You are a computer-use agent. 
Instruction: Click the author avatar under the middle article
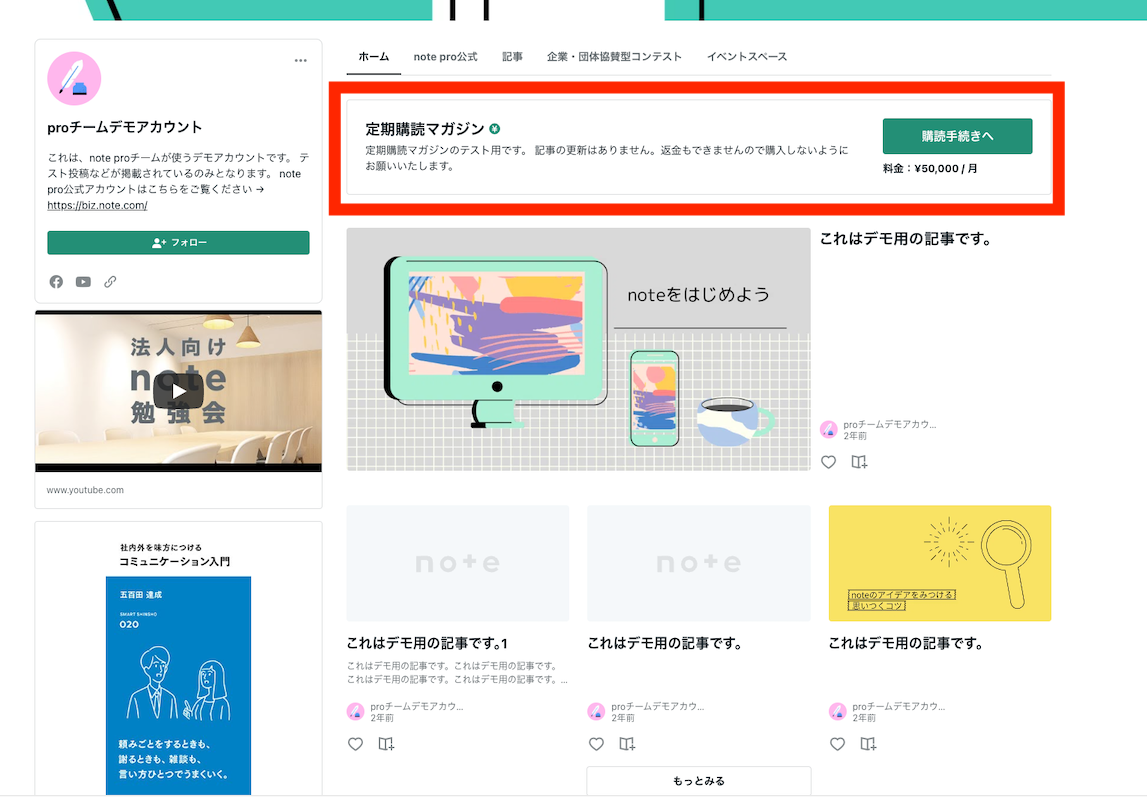(596, 711)
